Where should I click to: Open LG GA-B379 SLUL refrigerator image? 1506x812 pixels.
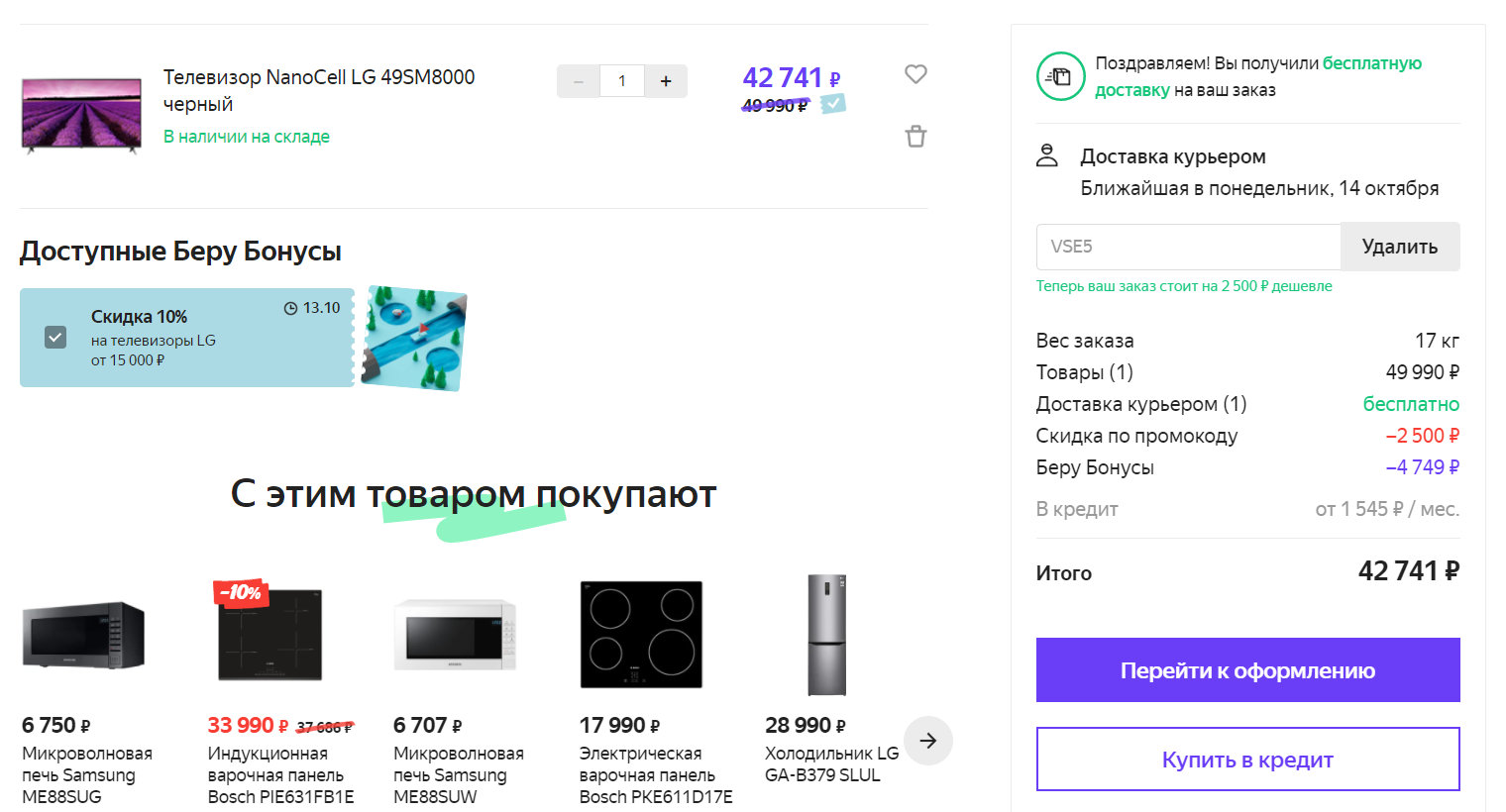[826, 635]
